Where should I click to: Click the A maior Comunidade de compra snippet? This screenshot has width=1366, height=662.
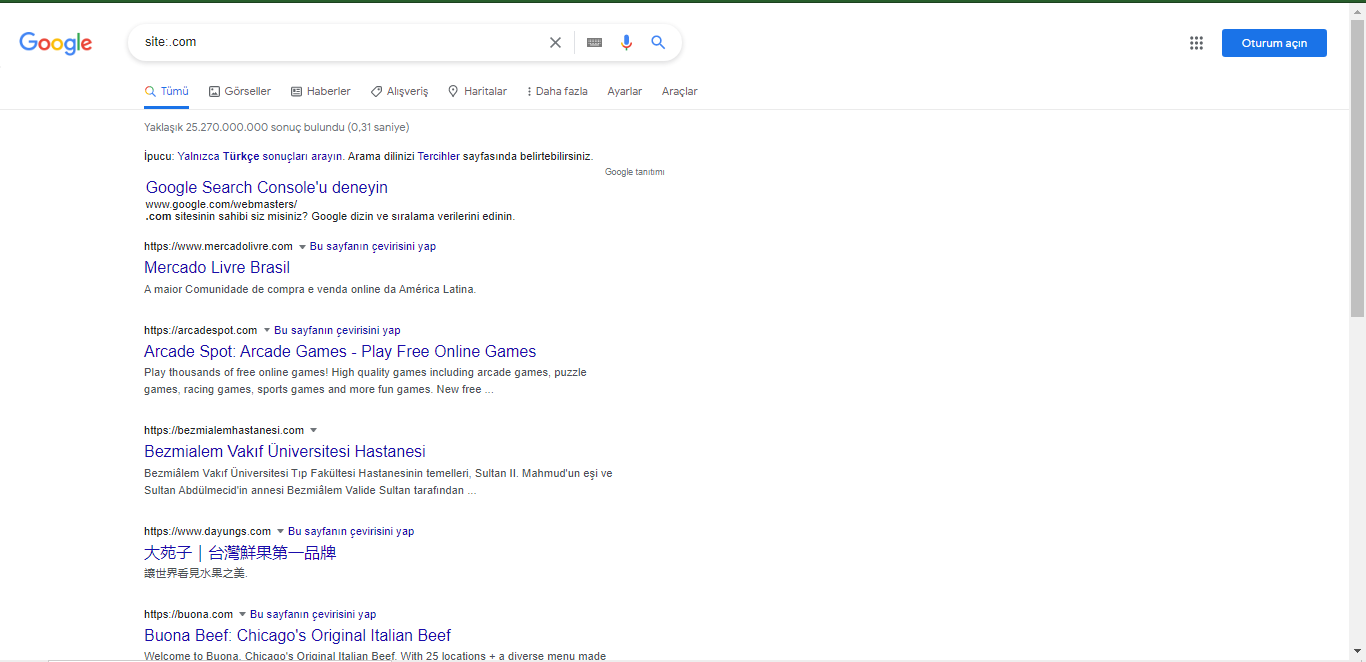pyautogui.click(x=310, y=289)
